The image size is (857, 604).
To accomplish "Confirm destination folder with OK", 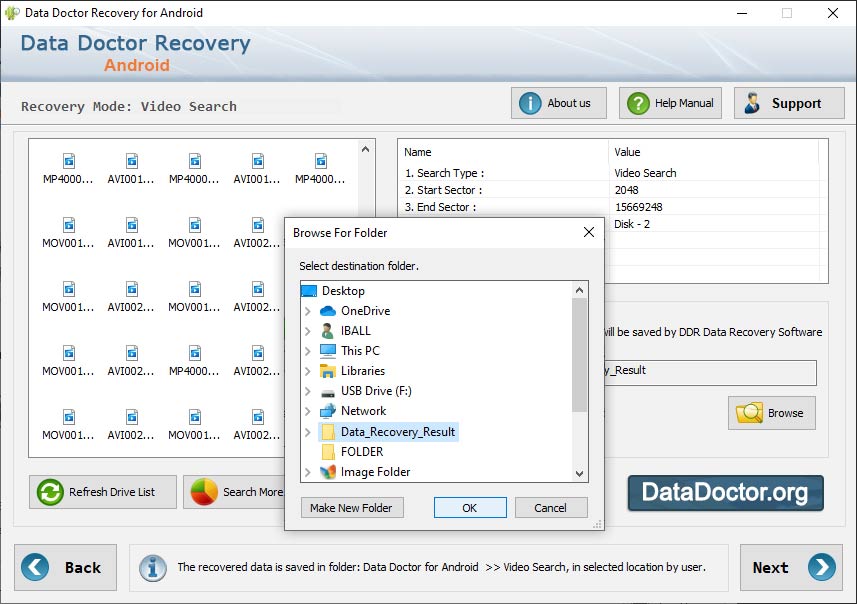I will (470, 507).
